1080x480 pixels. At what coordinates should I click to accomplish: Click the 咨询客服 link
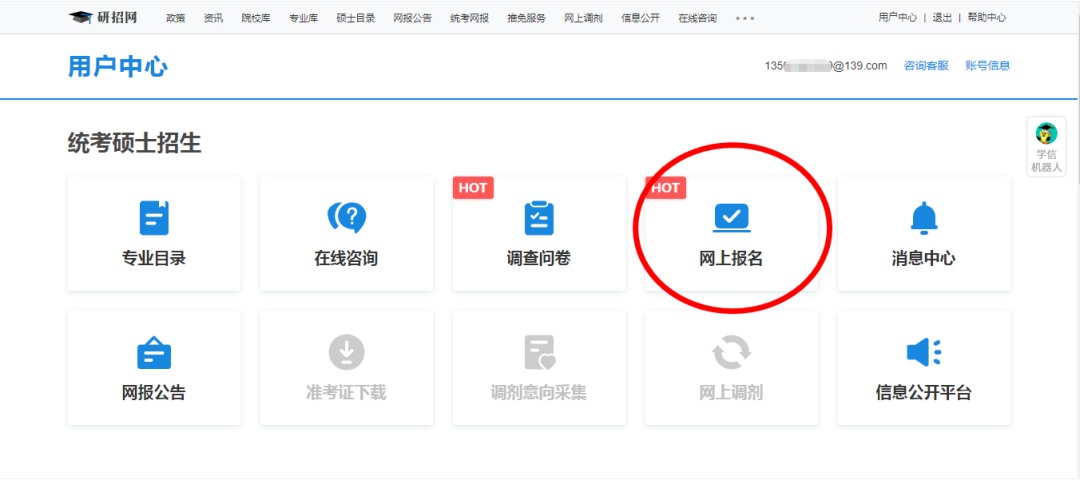coord(926,66)
